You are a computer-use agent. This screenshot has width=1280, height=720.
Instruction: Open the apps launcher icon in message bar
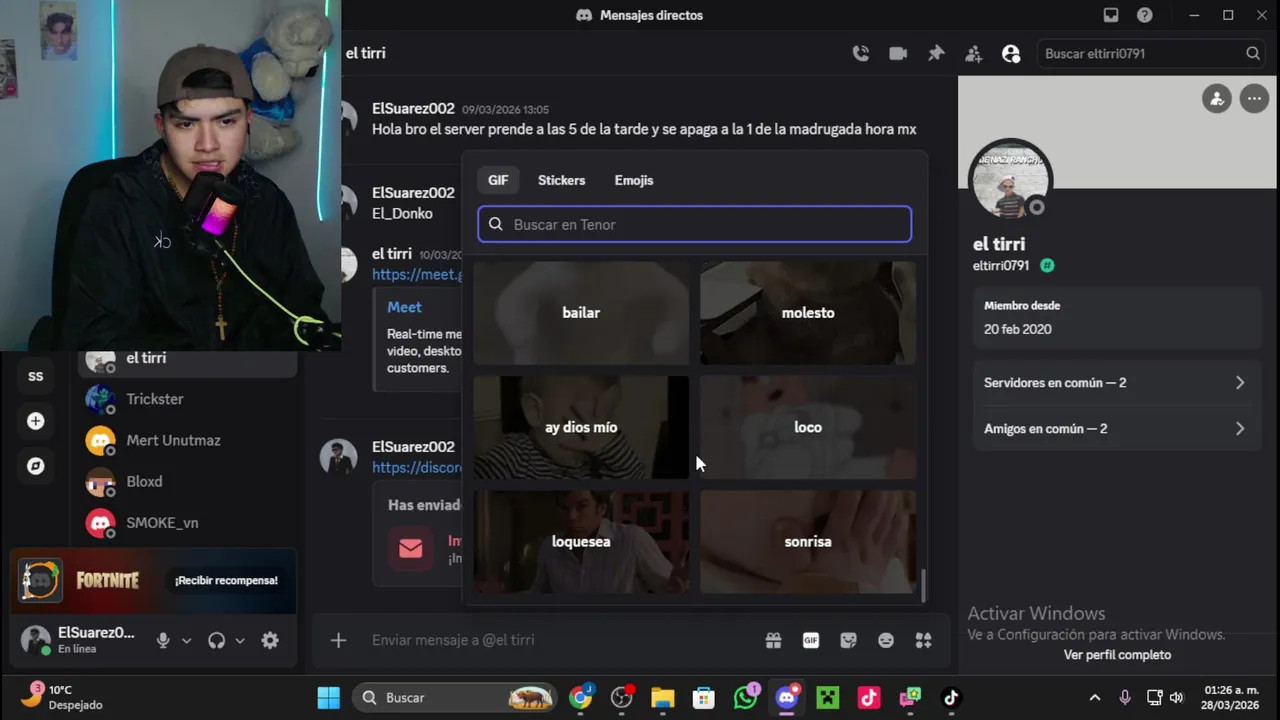(923, 640)
